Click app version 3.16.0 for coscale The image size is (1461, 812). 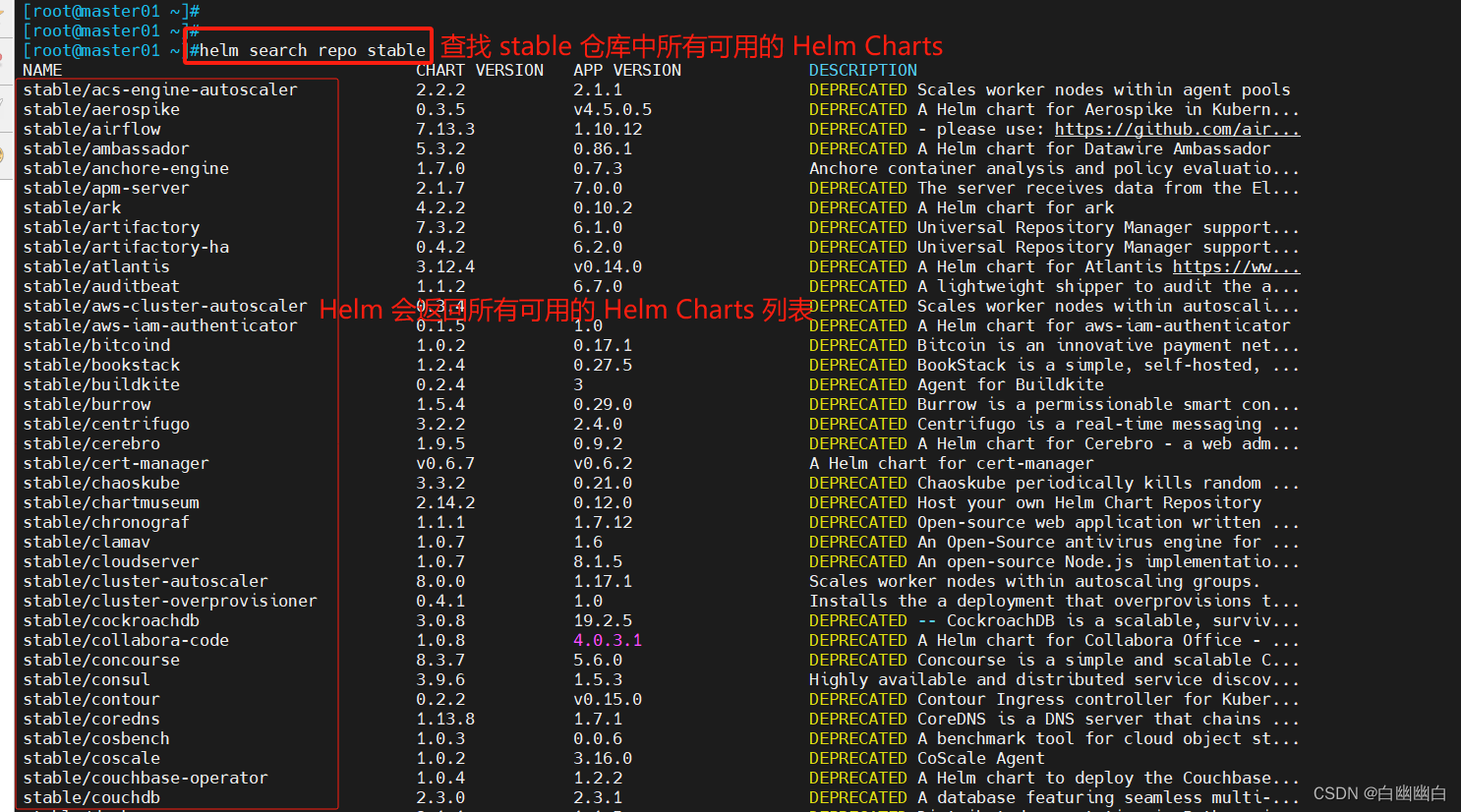coord(603,758)
